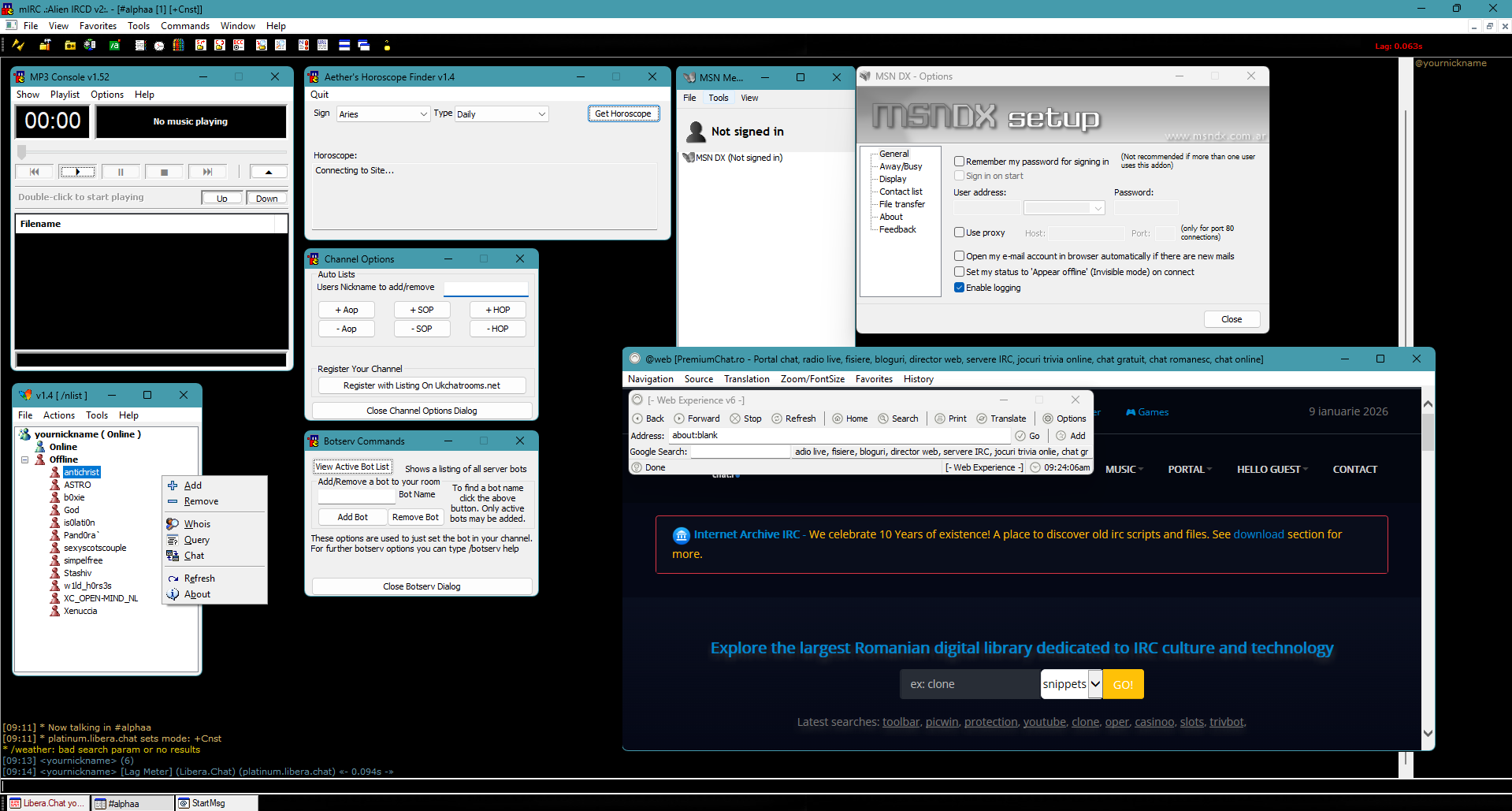
Task: Open the Aries sign dropdown
Action: click(383, 114)
